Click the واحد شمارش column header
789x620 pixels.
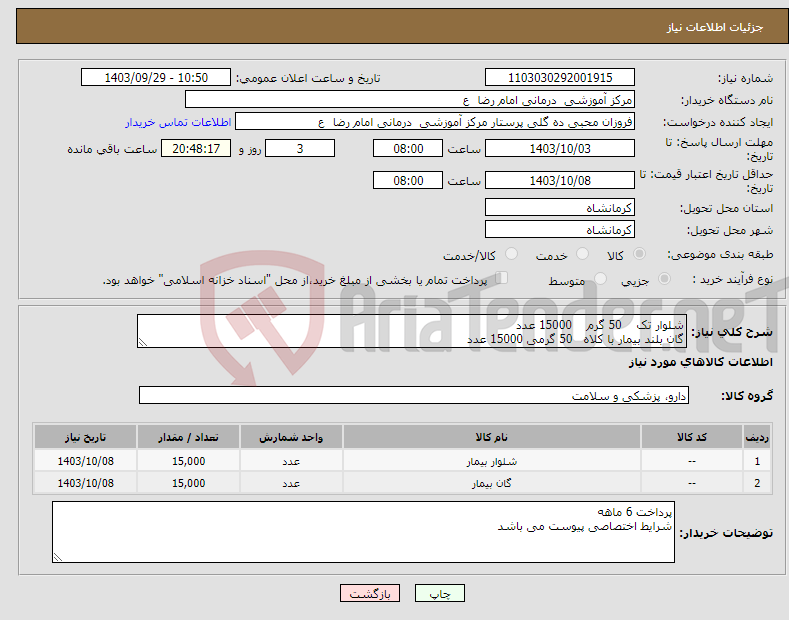(291, 437)
